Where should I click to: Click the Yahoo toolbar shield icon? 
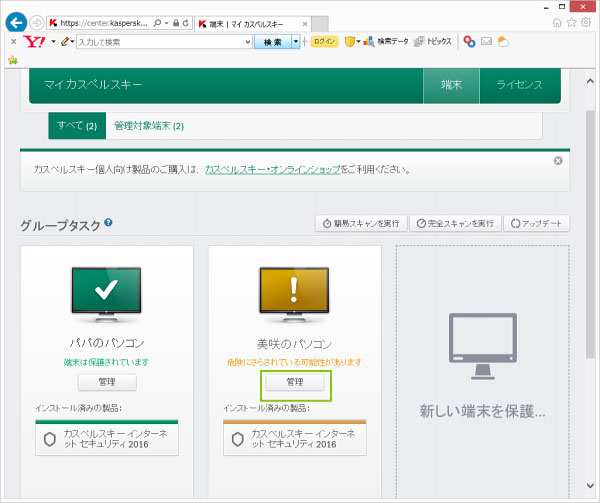click(349, 41)
